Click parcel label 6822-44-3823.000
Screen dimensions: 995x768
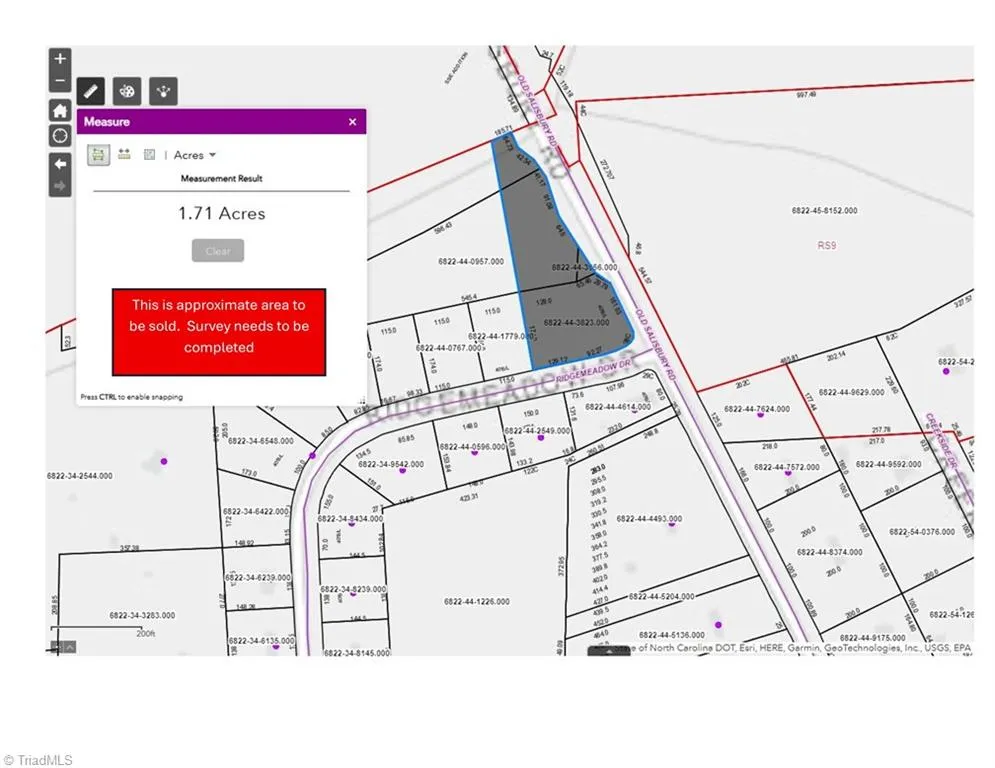coord(576,322)
